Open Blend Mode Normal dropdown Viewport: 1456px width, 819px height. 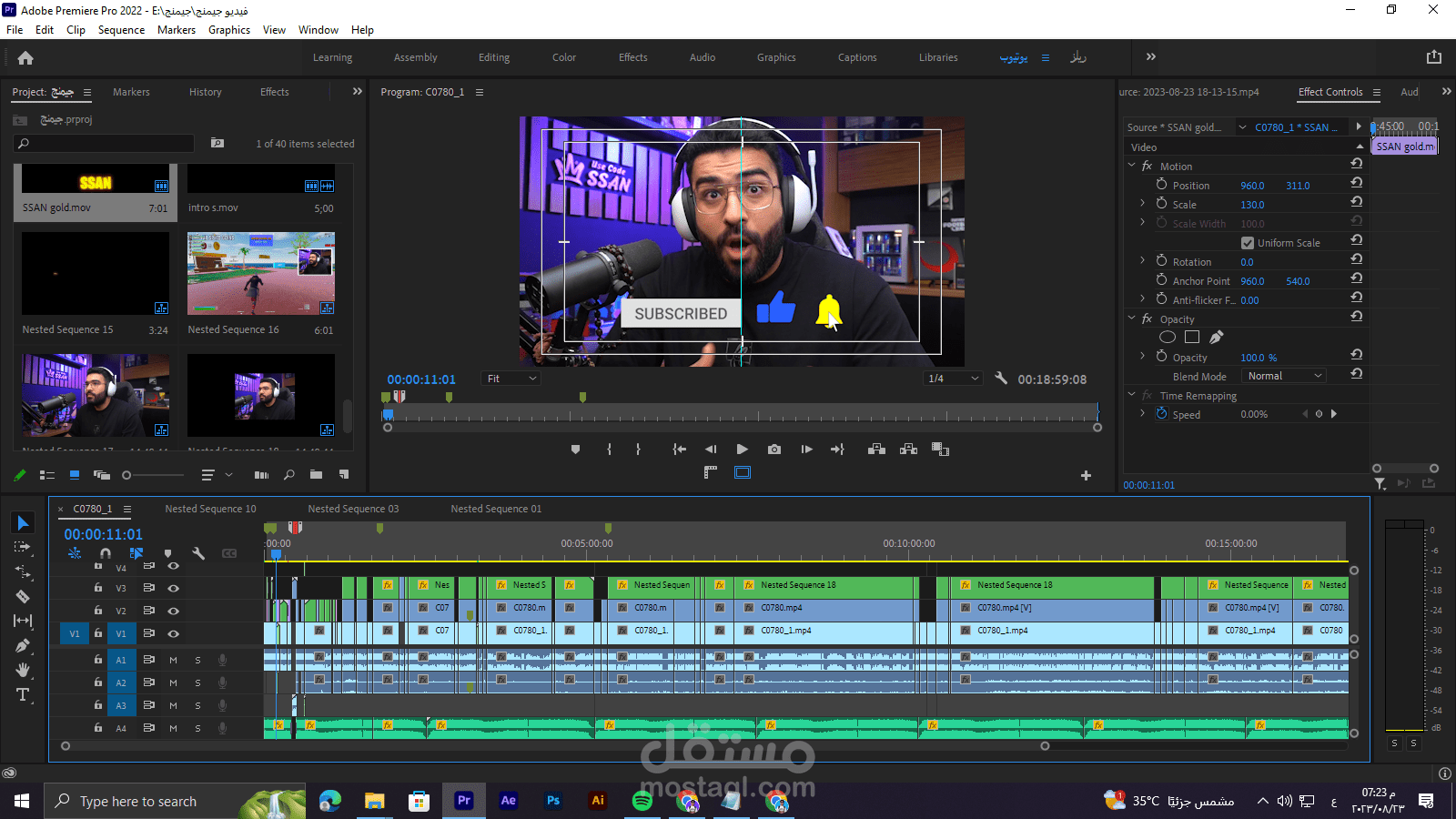[1285, 376]
